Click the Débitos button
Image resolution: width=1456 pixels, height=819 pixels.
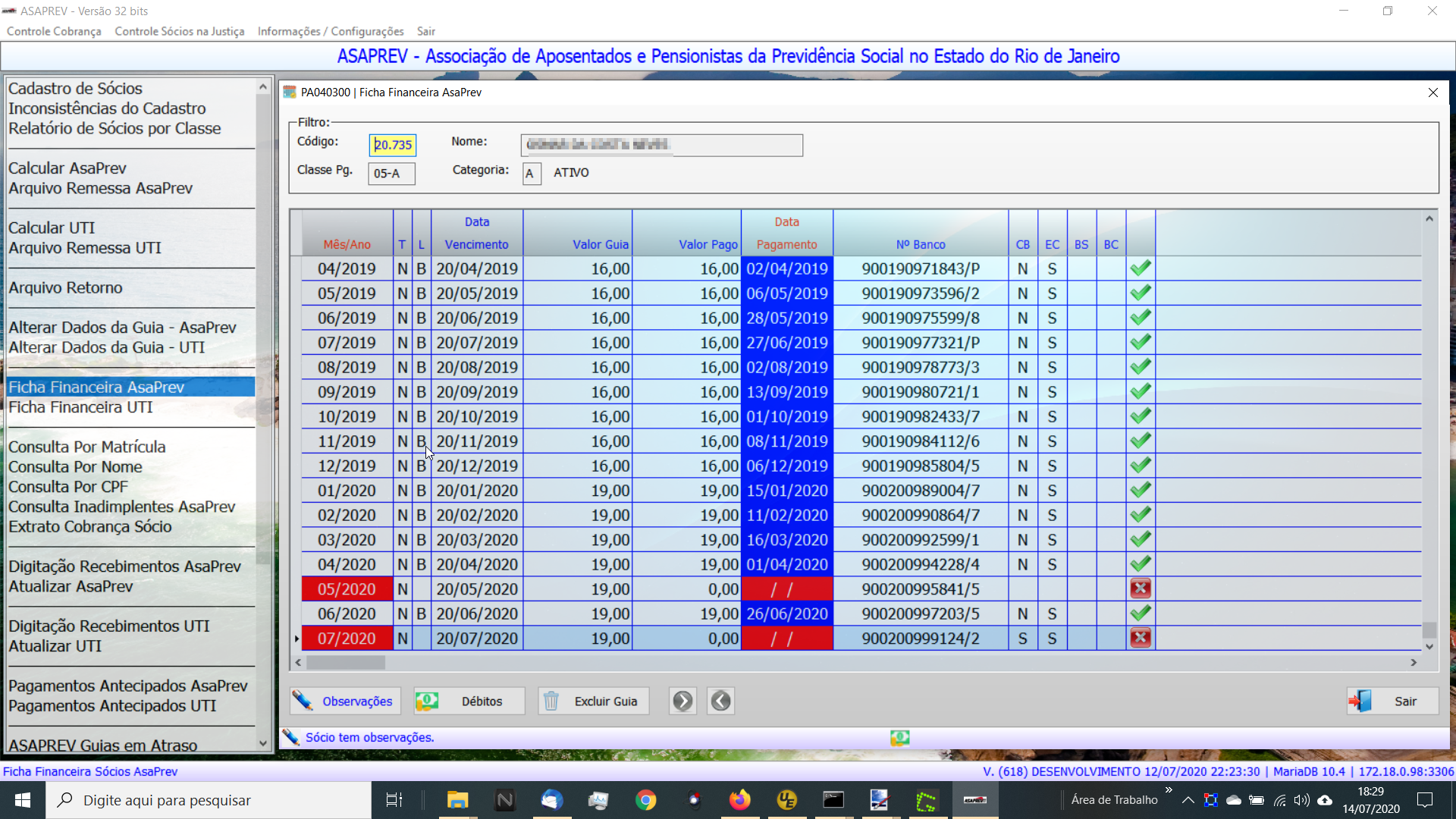pyautogui.click(x=469, y=701)
